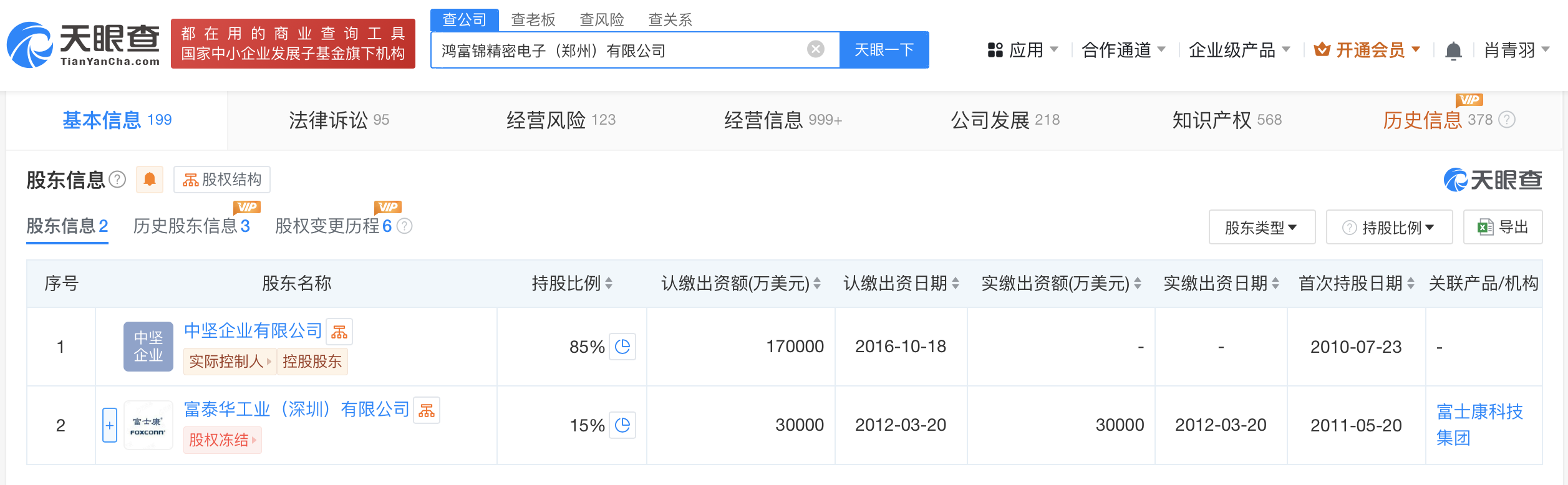Click pie chart icon next to 85%

(x=622, y=347)
